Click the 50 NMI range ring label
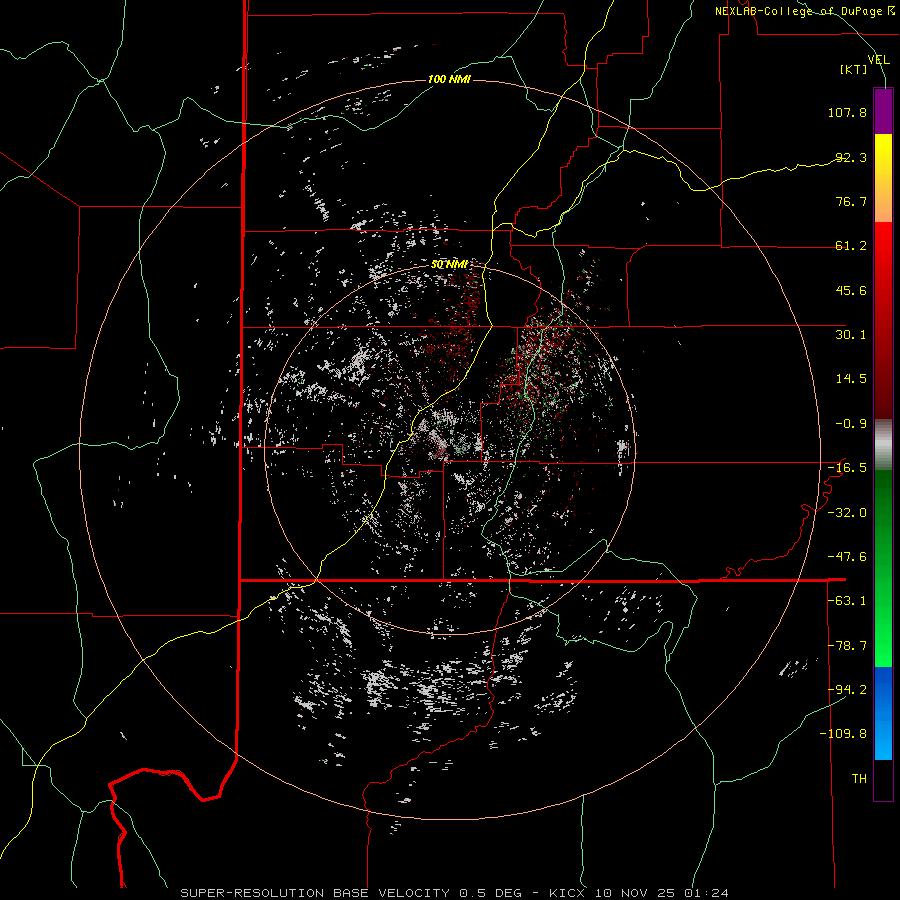The width and height of the screenshot is (900, 900). [449, 264]
